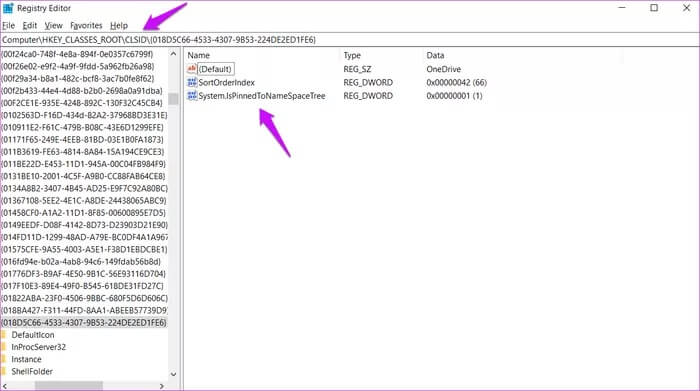Viewport: 700px width, 391px height.
Task: Click the tree scrollbar down arrow
Action: pos(173,374)
